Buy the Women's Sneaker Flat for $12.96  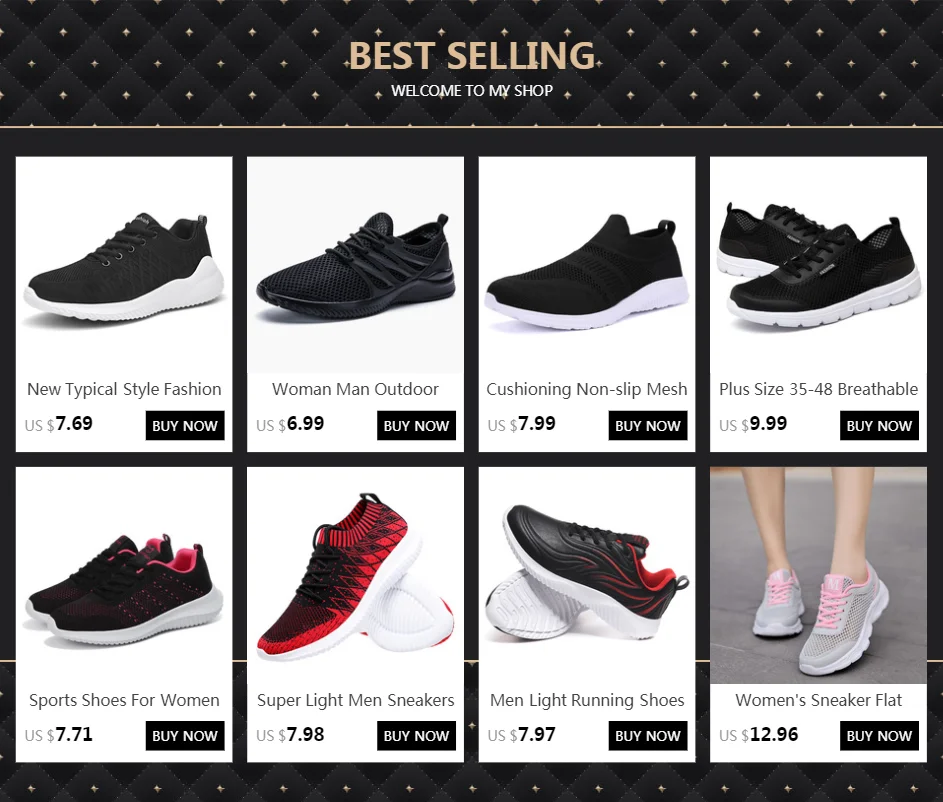[879, 736]
